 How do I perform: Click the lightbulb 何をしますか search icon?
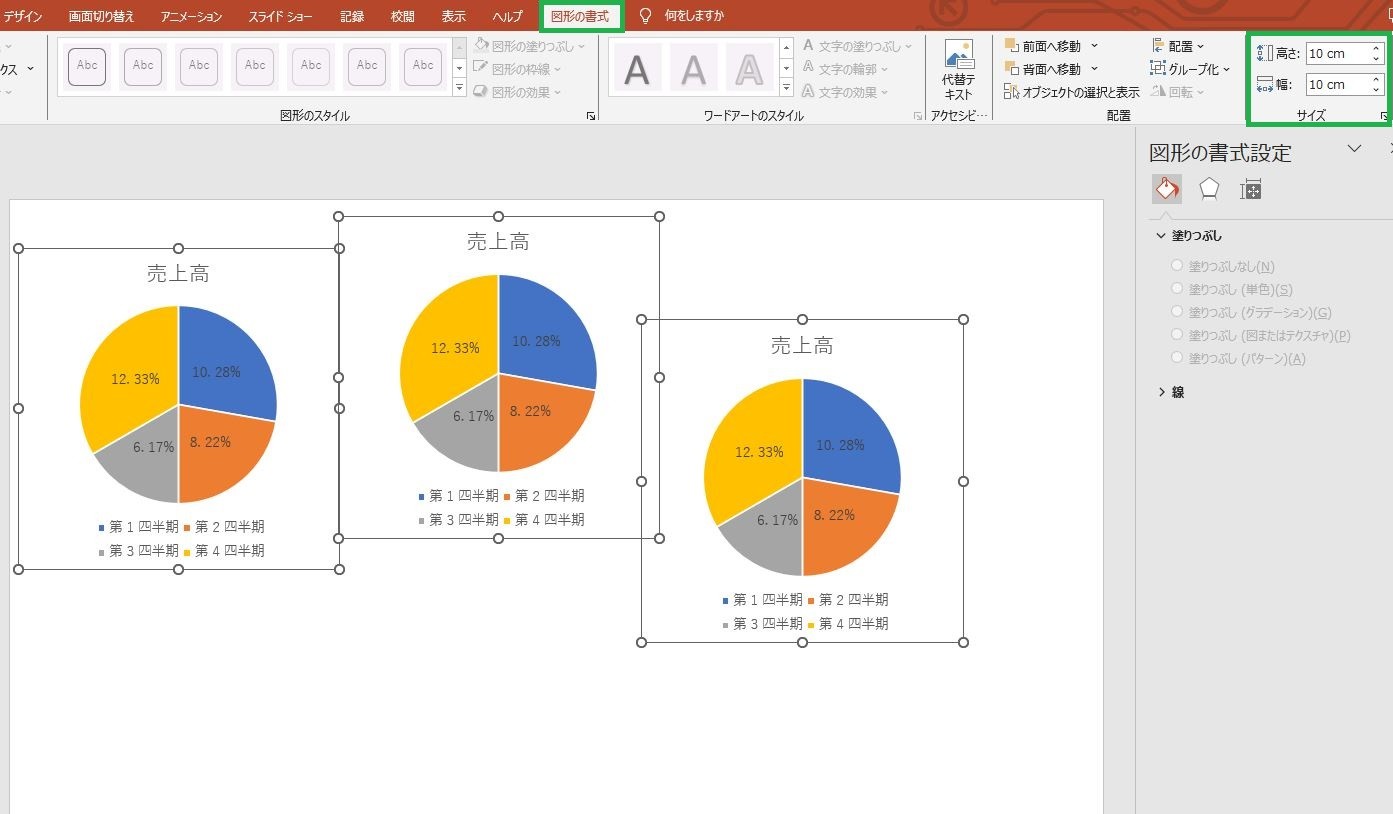646,15
